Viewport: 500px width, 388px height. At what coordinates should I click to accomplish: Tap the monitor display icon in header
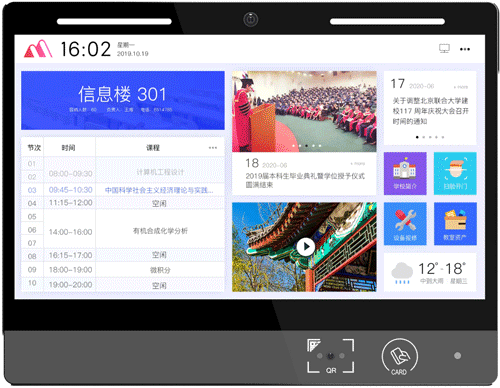click(444, 49)
